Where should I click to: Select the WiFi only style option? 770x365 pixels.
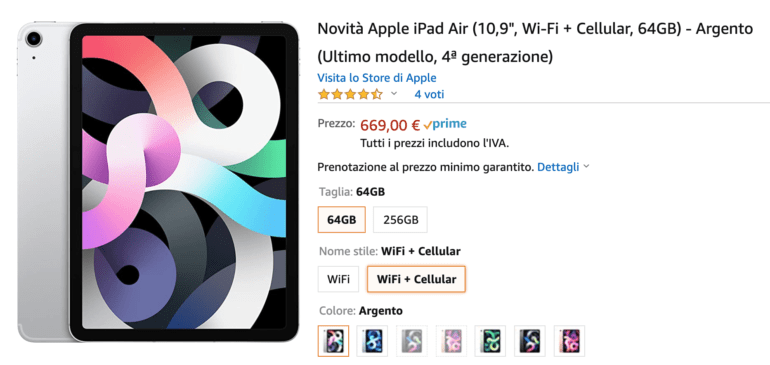pyautogui.click(x=338, y=279)
